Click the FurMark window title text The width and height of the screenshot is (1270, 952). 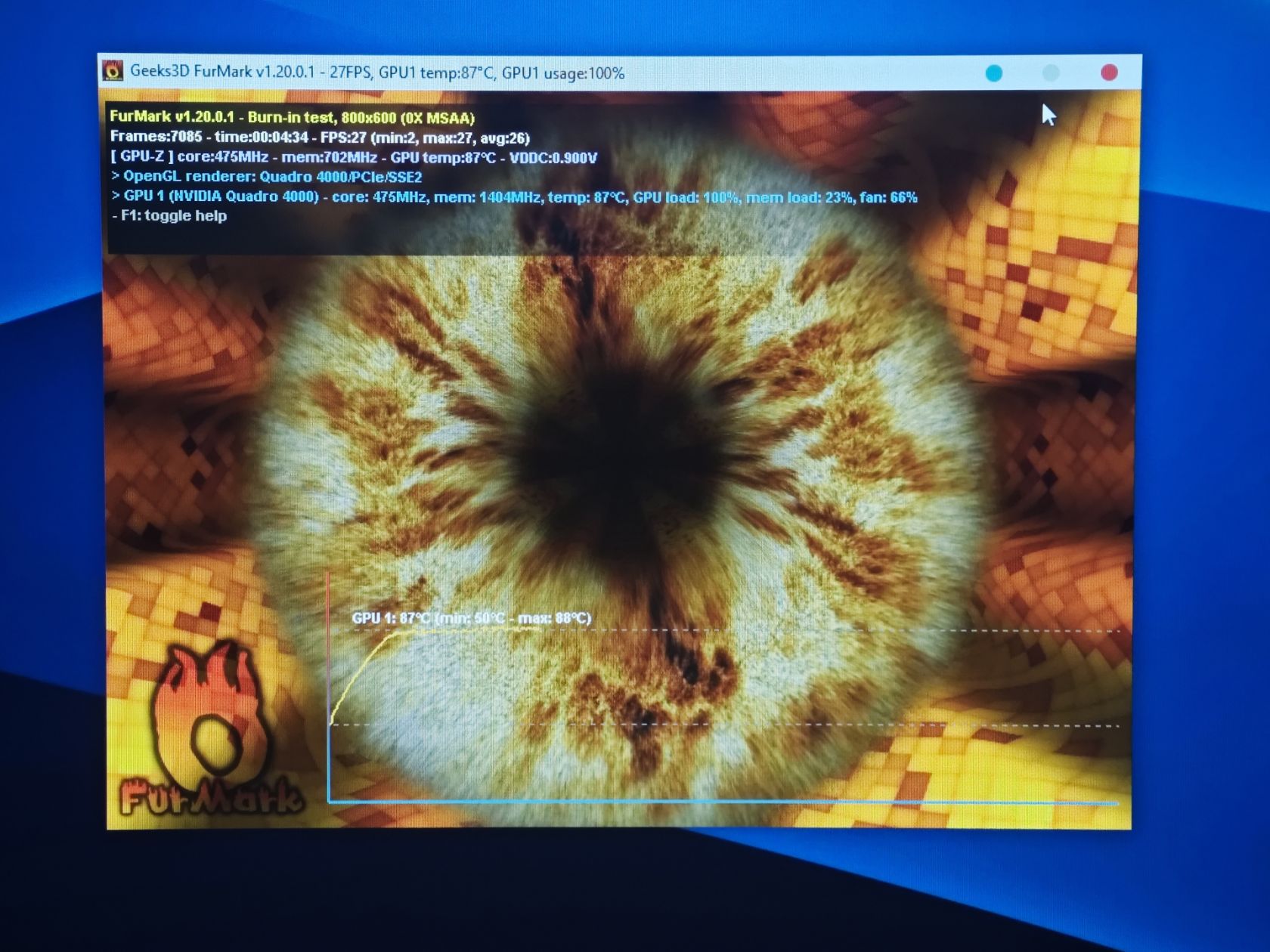click(x=377, y=73)
